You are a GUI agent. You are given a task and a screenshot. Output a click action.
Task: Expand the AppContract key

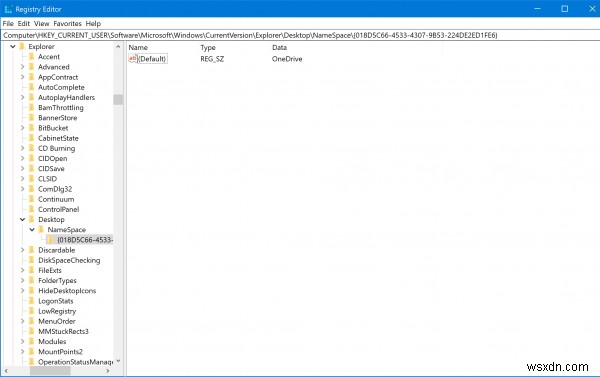click(22, 77)
